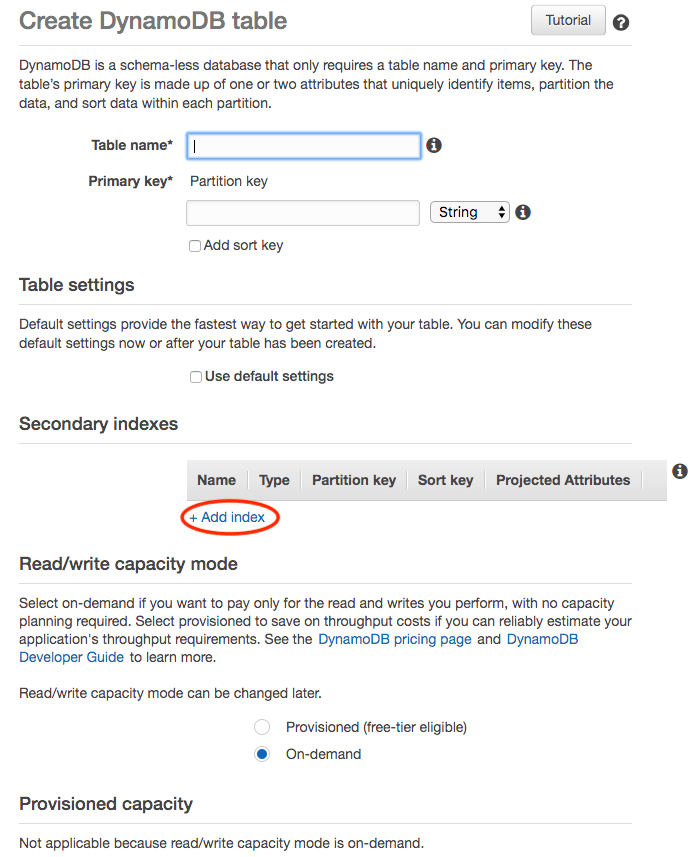Click the info icon next to the secondary indexes table

point(680,470)
